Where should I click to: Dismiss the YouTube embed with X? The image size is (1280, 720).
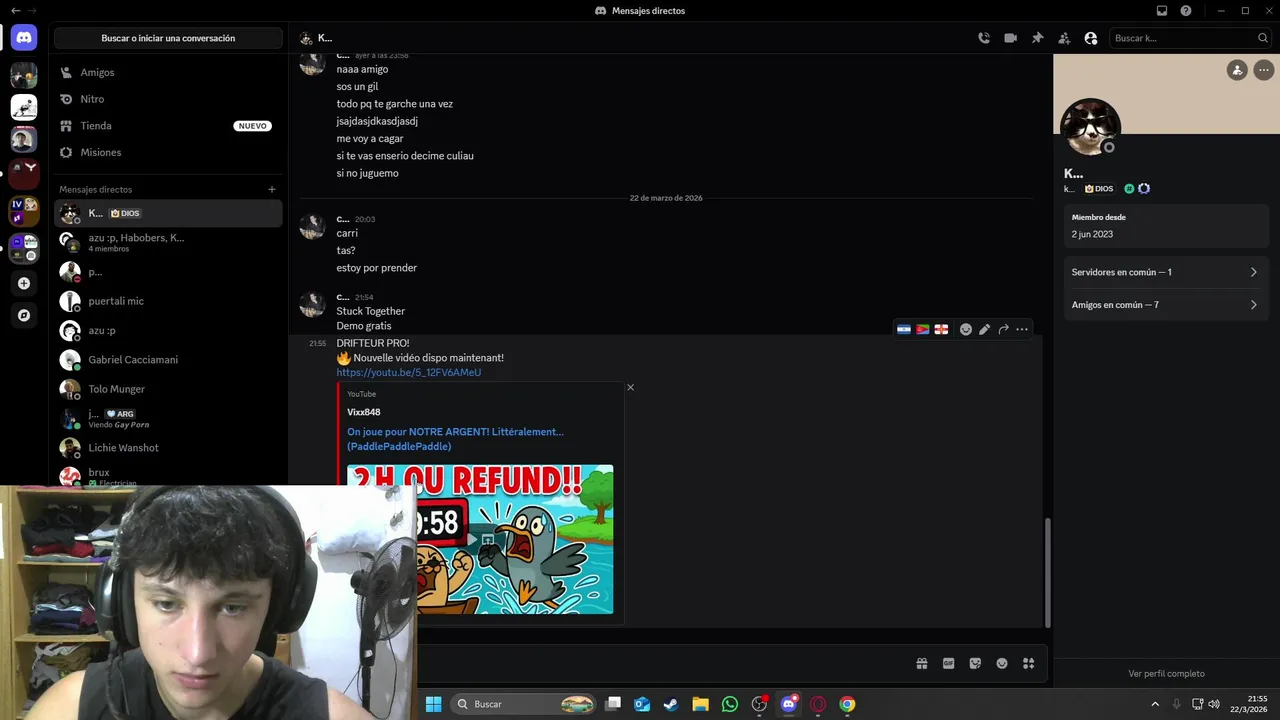(x=630, y=387)
